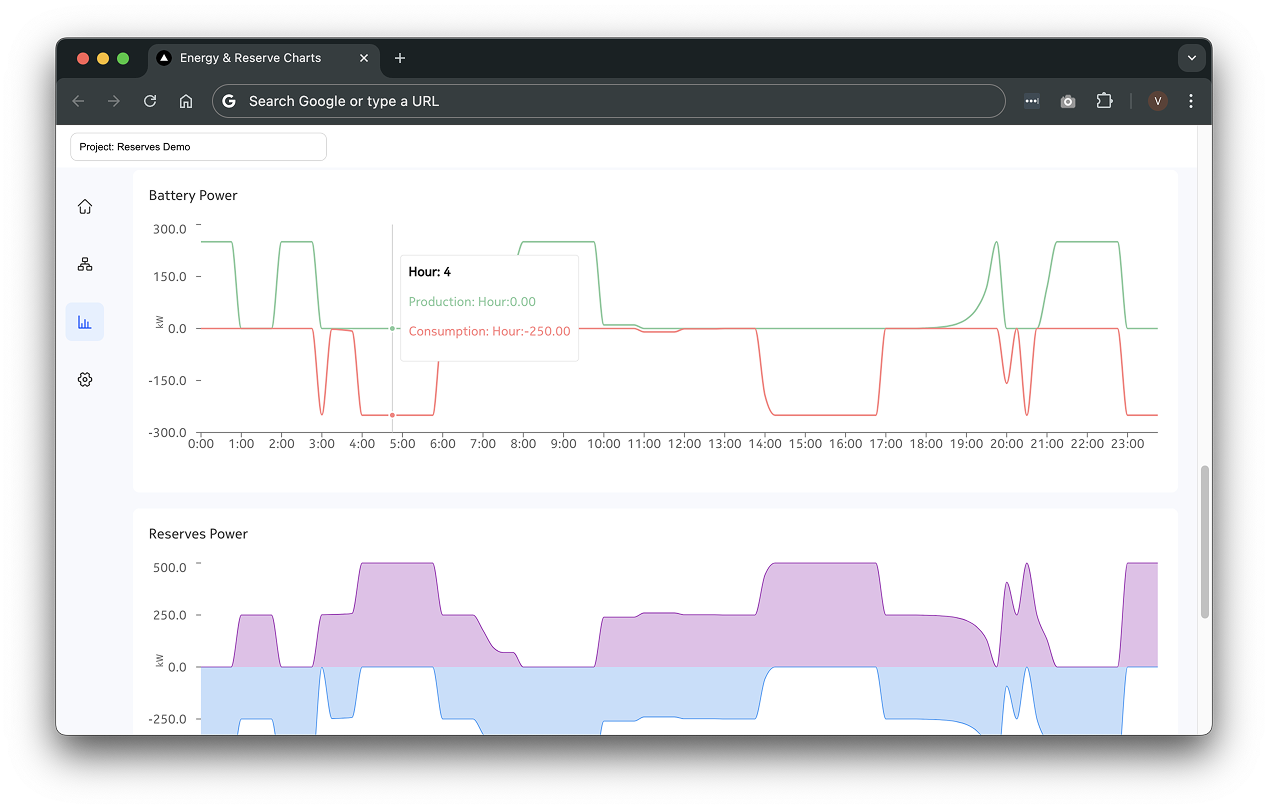The height and width of the screenshot is (809, 1268).
Task: Open the settings gear in the sidebar
Action: point(85,380)
